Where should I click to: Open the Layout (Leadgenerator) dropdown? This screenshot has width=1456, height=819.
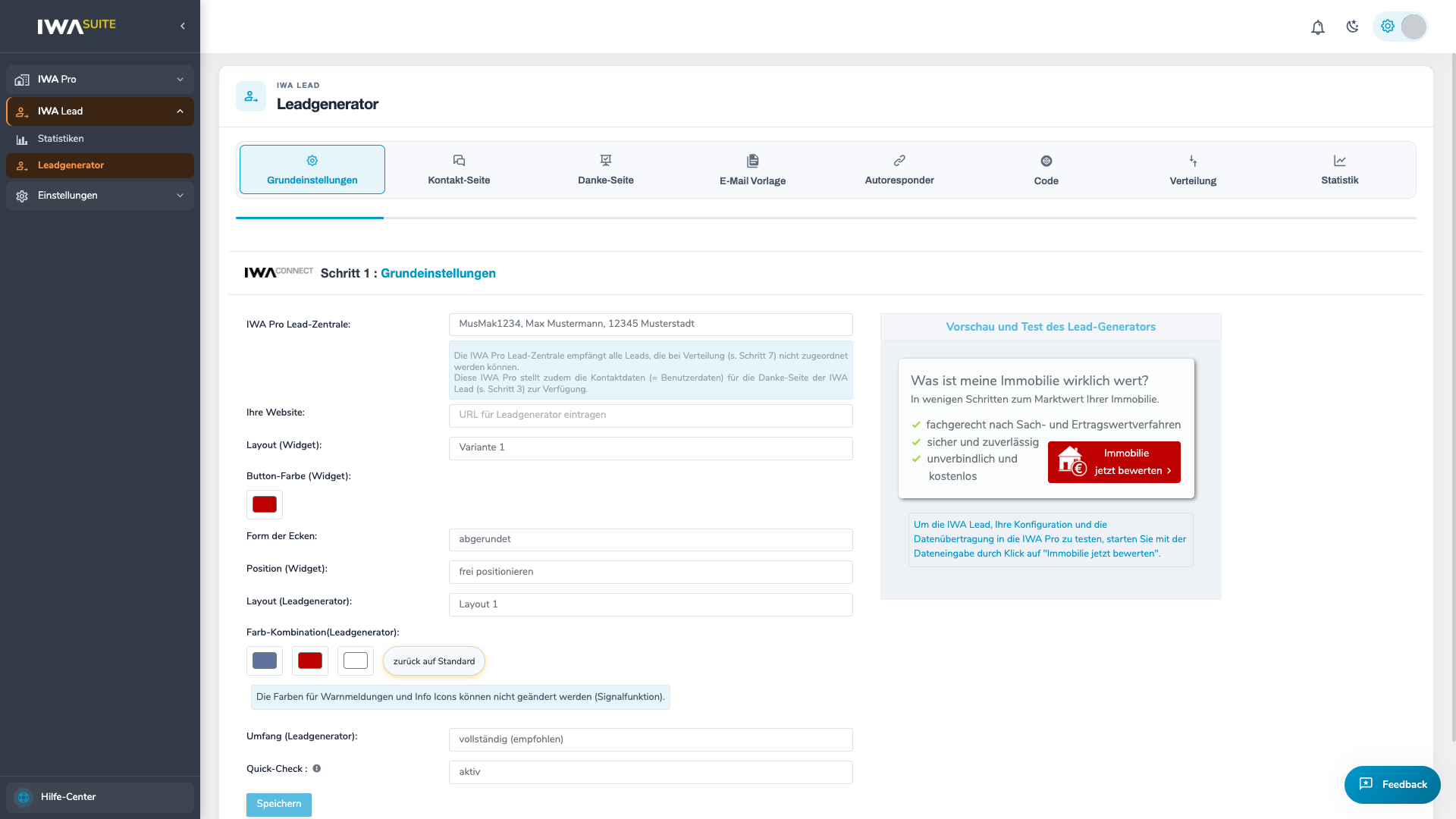(651, 605)
